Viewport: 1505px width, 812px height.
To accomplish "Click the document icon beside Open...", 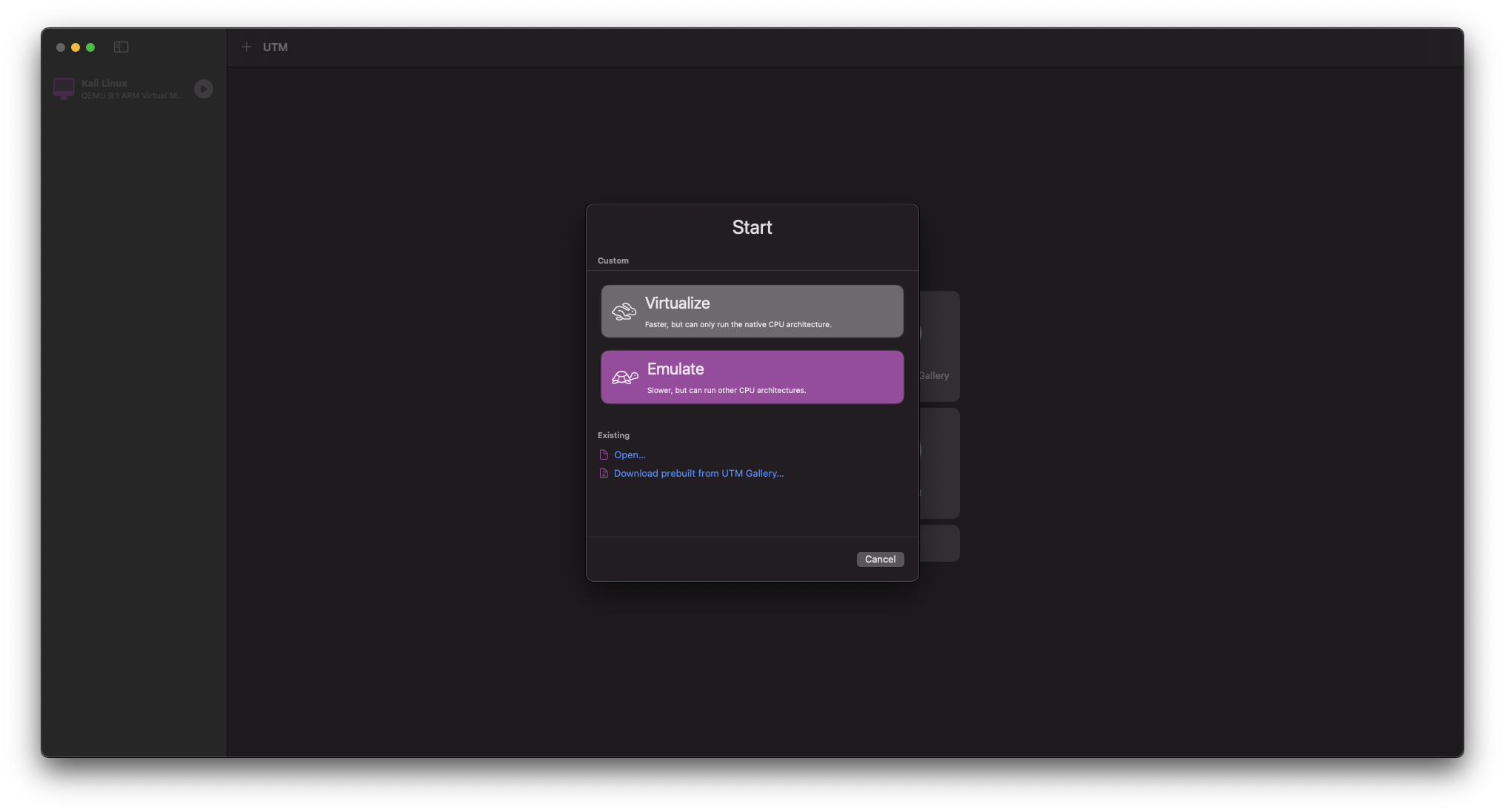I will click(604, 455).
